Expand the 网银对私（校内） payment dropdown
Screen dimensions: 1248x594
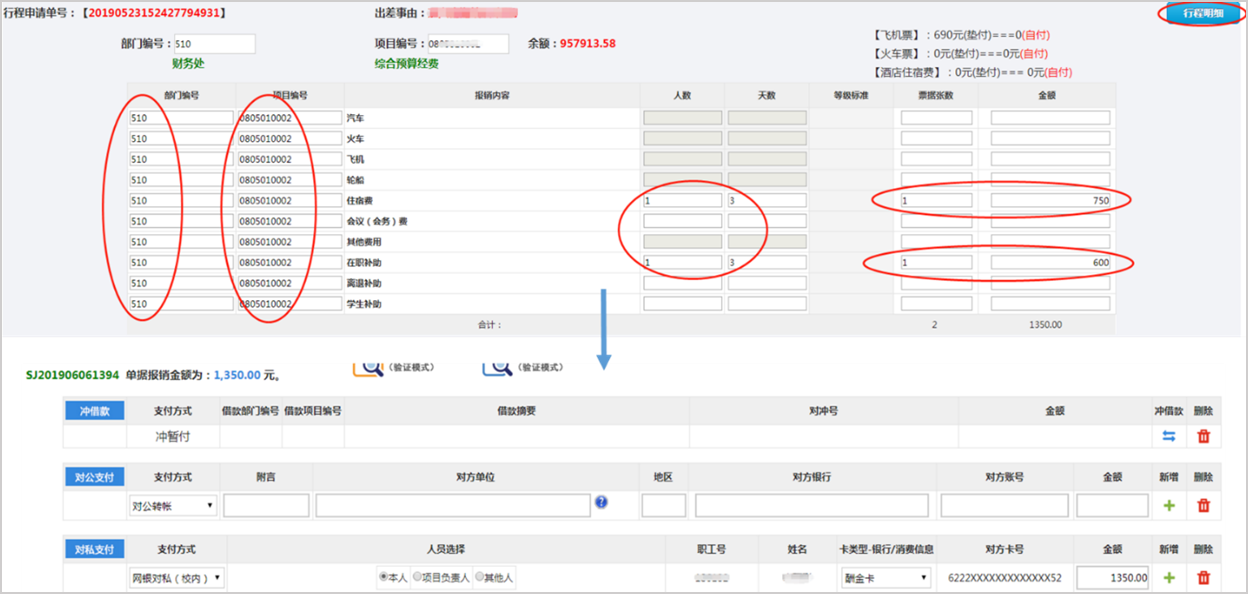point(177,578)
